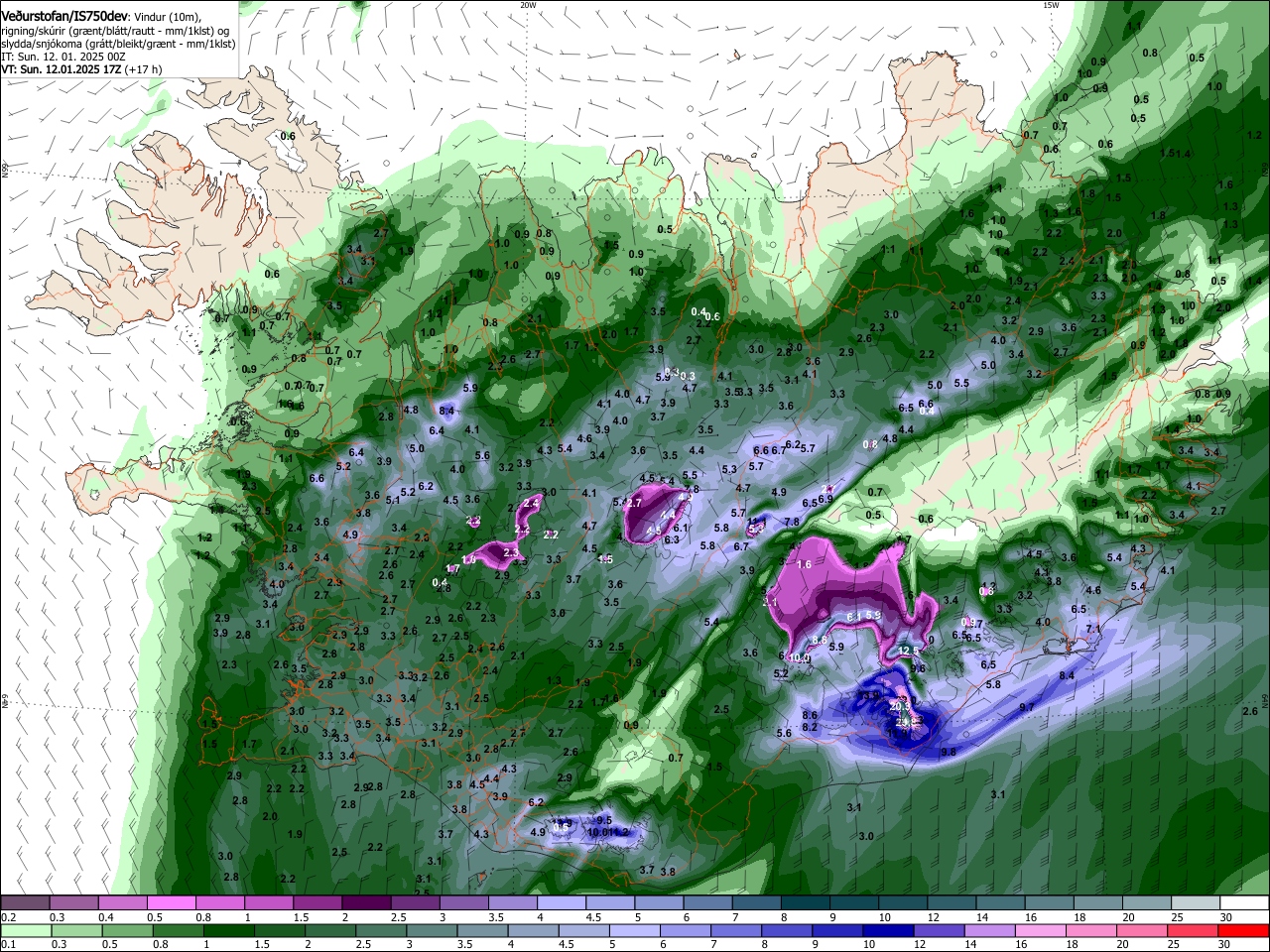Viewport: 1270px width, 952px height.
Task: Select the light grey 25 swatch, upper scale
Action: (x=1196, y=903)
